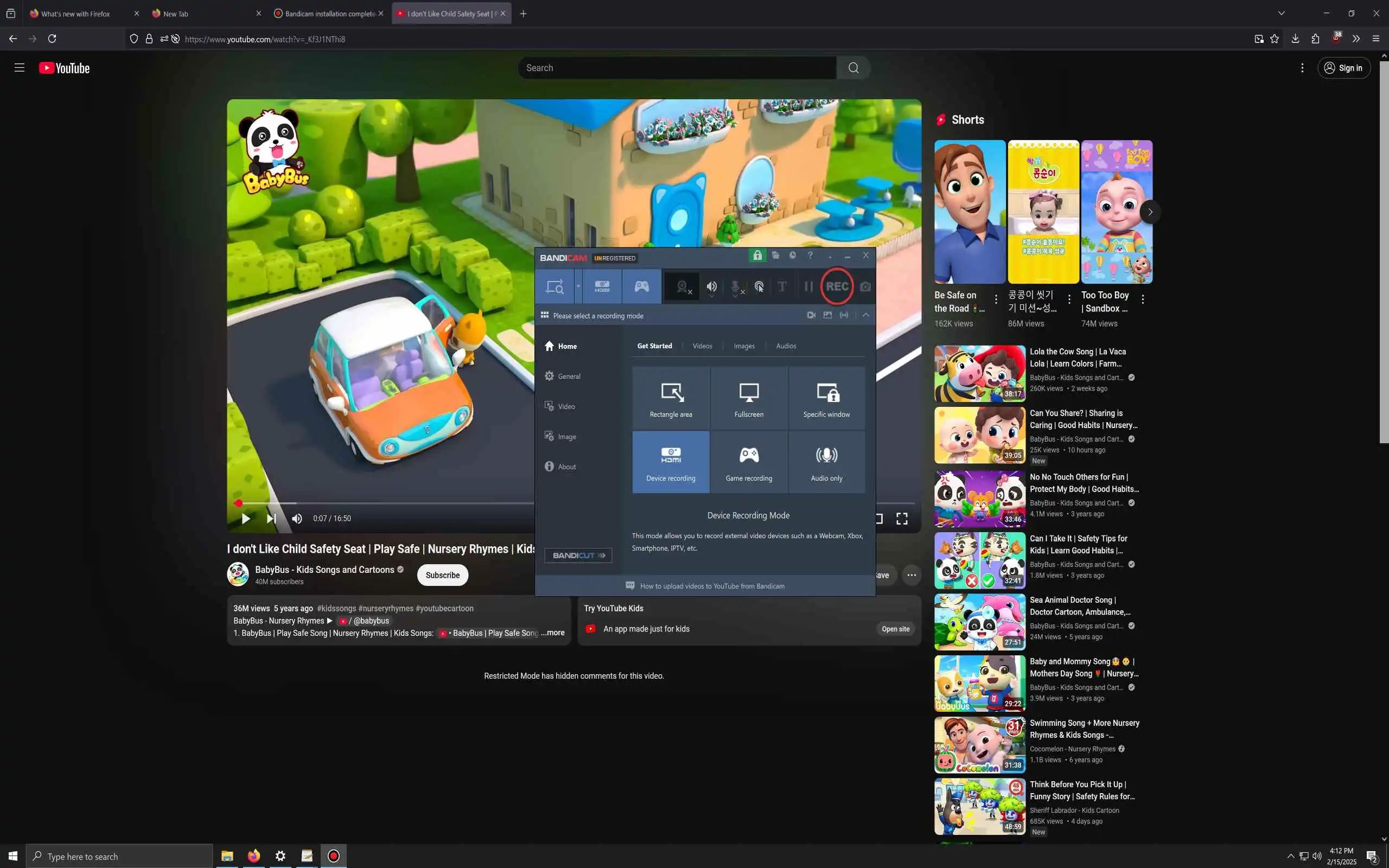Select Audio only recording tile
The image size is (1389, 868).
coord(826,462)
